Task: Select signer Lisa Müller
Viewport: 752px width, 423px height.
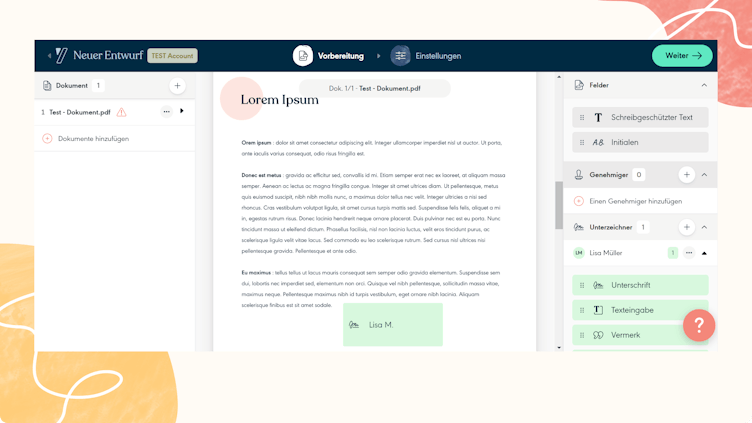Action: 606,253
